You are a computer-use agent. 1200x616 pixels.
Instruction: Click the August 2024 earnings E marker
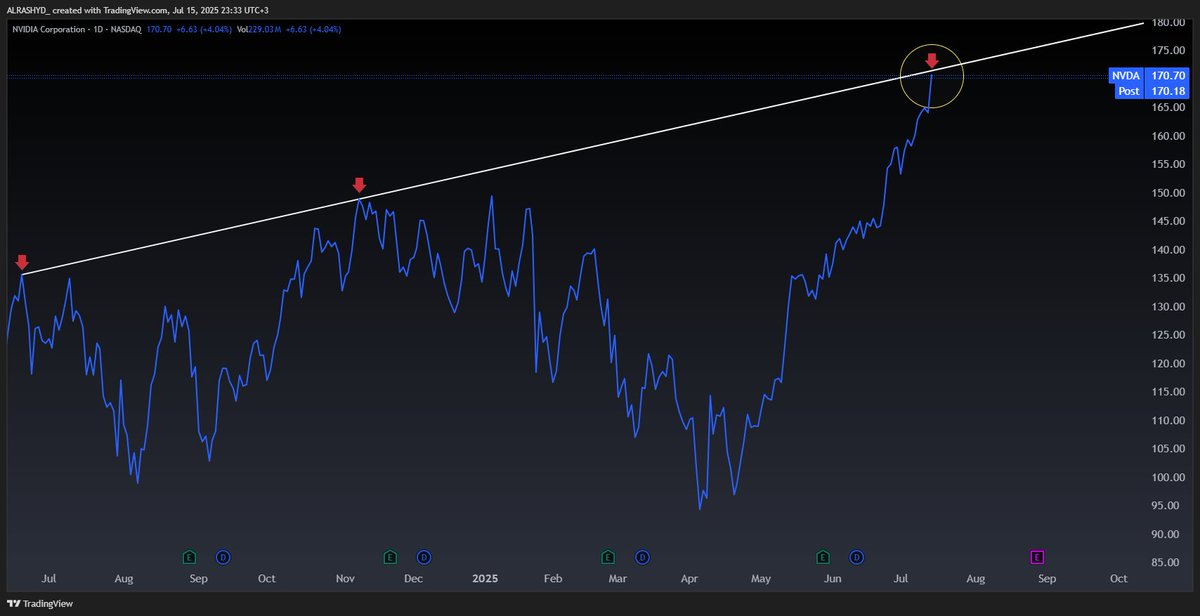[x=189, y=556]
